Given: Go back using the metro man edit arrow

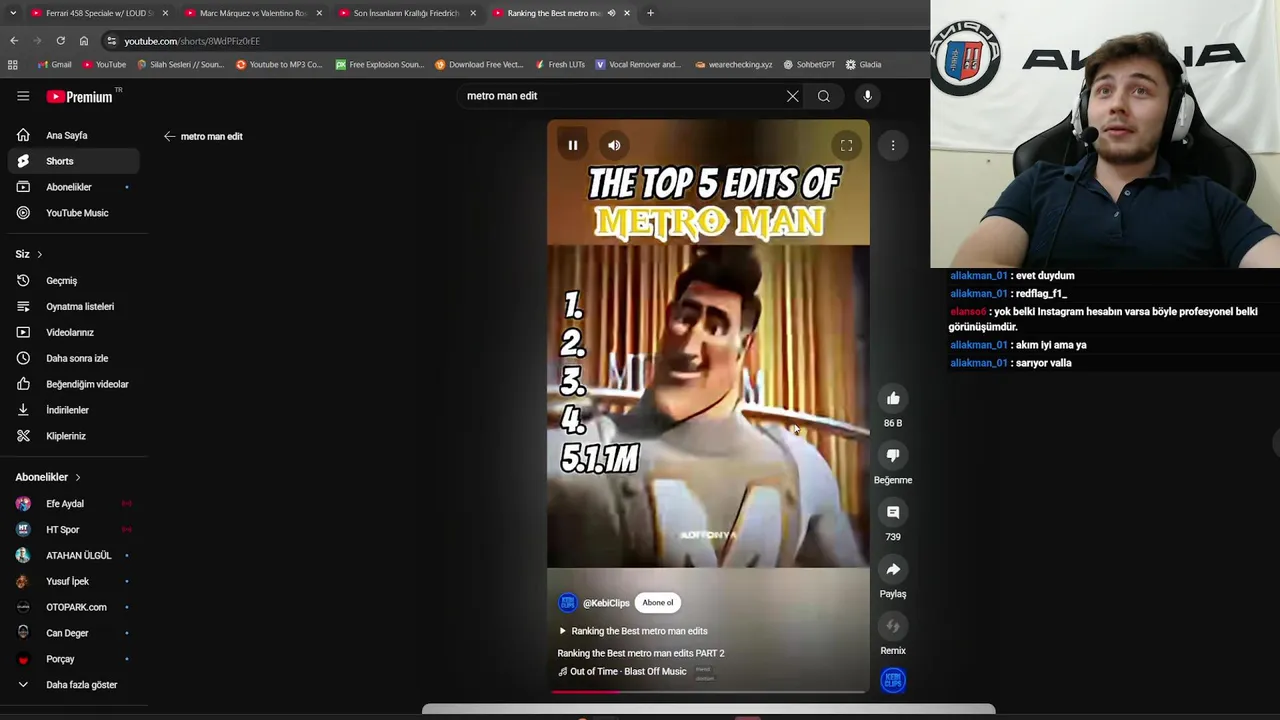Looking at the screenshot, I should pos(170,136).
